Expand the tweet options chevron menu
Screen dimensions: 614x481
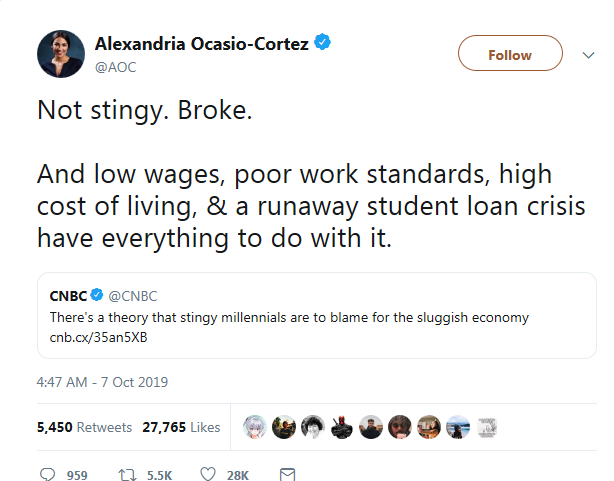click(x=587, y=55)
